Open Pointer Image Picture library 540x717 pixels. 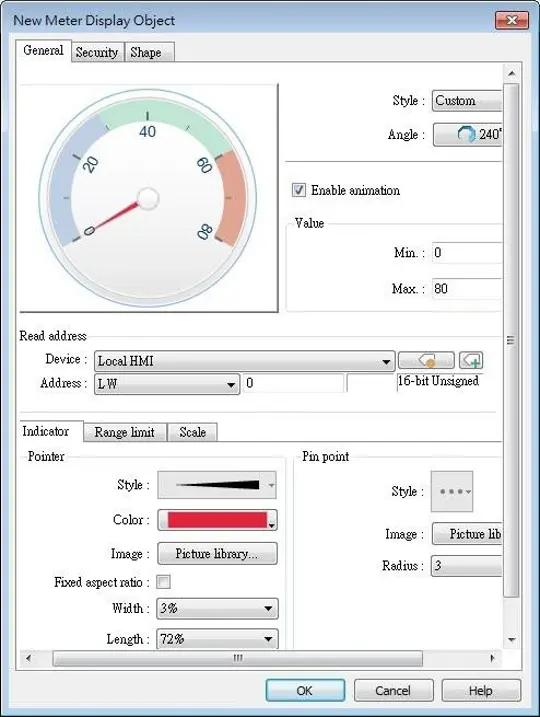click(217, 554)
